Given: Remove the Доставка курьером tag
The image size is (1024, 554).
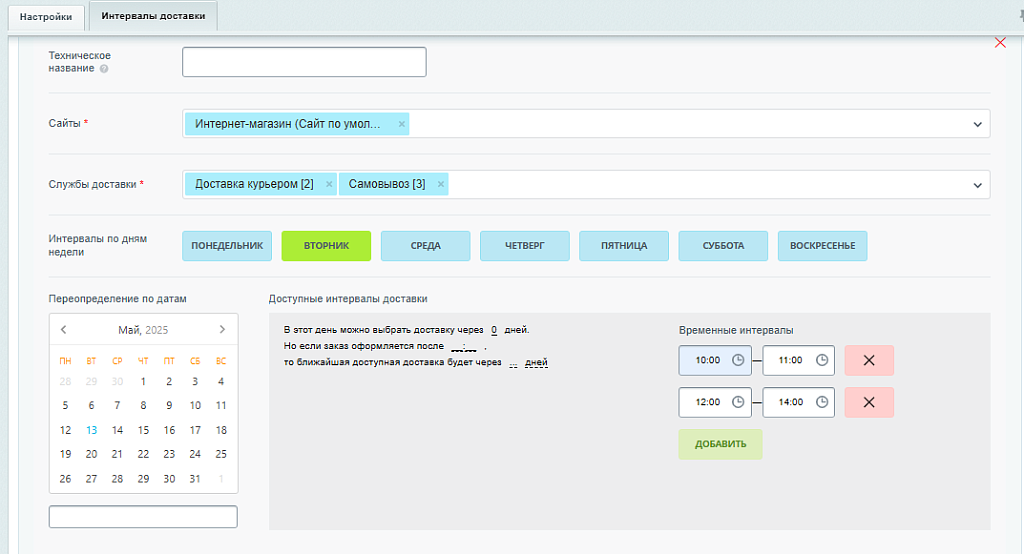Looking at the screenshot, I should coord(329,185).
